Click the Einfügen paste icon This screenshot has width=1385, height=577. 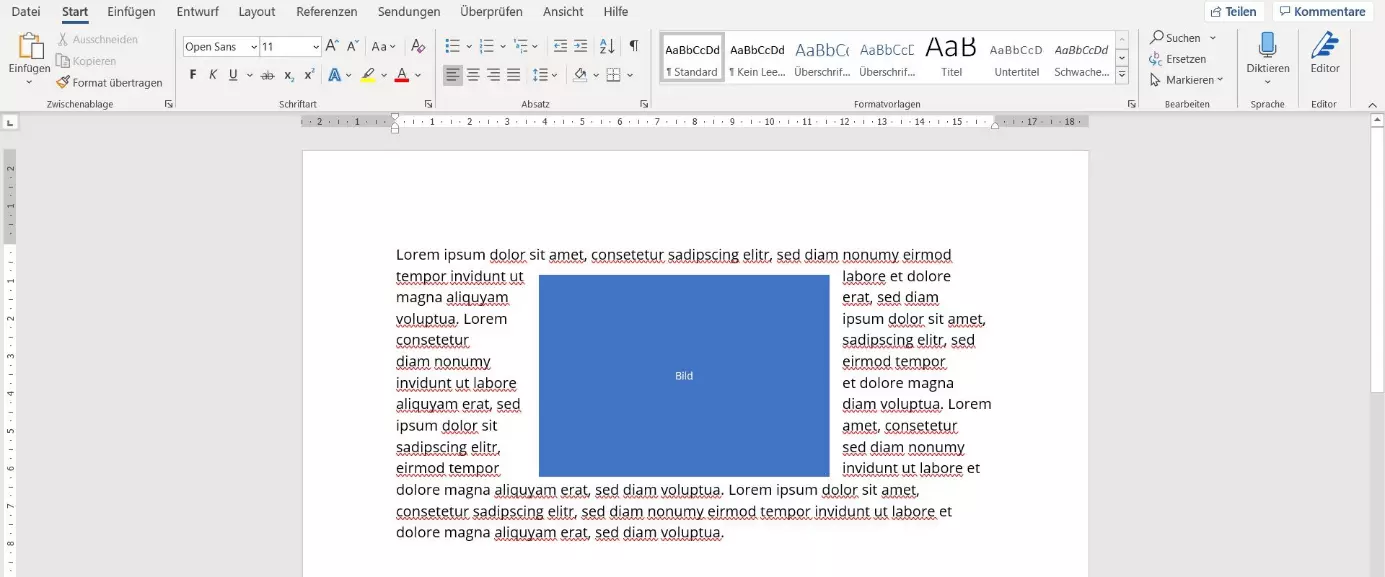[x=29, y=46]
